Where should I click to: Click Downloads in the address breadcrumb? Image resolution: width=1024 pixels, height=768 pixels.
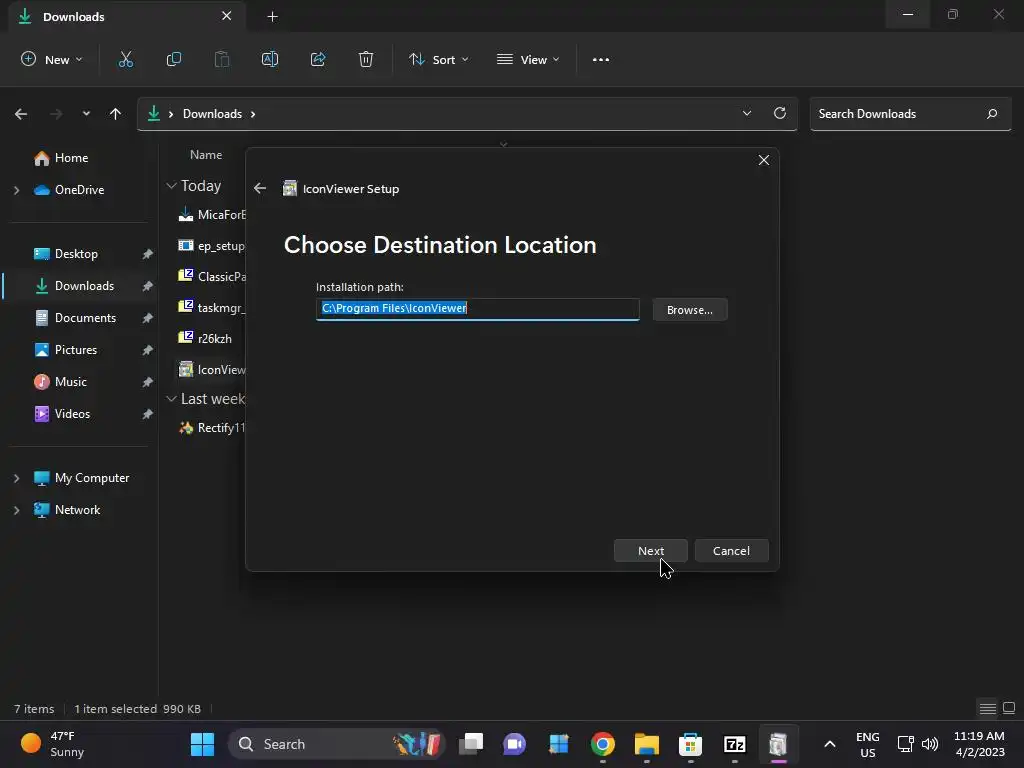[x=212, y=114]
